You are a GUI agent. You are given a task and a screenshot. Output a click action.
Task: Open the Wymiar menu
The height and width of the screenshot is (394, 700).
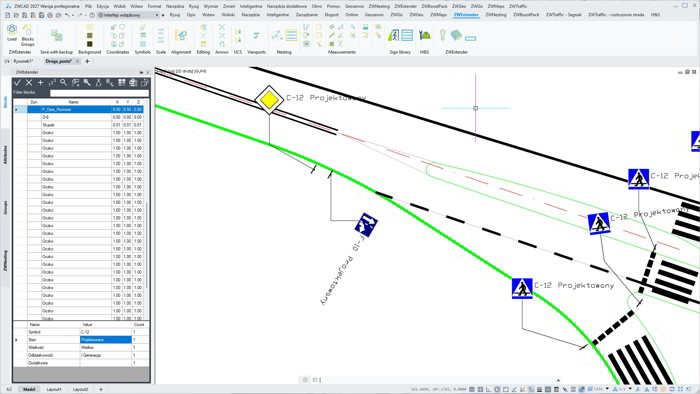click(x=211, y=6)
